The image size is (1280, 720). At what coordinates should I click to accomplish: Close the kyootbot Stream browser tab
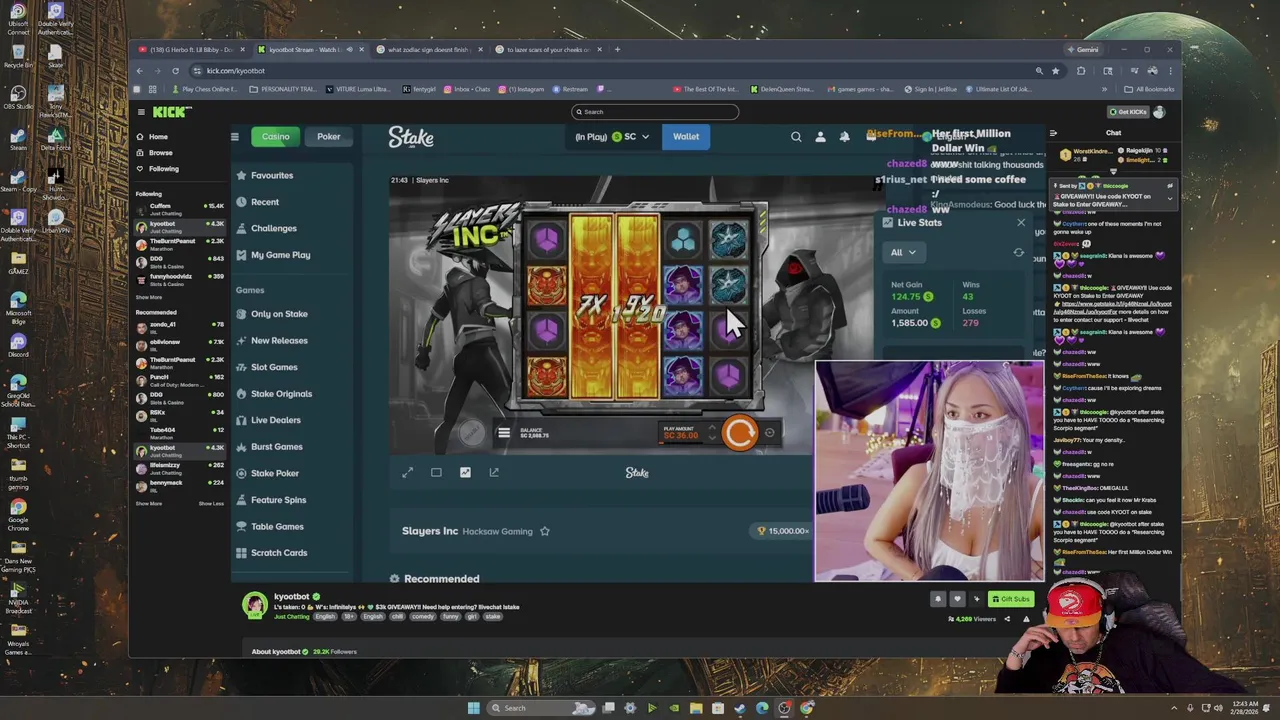[x=362, y=50]
